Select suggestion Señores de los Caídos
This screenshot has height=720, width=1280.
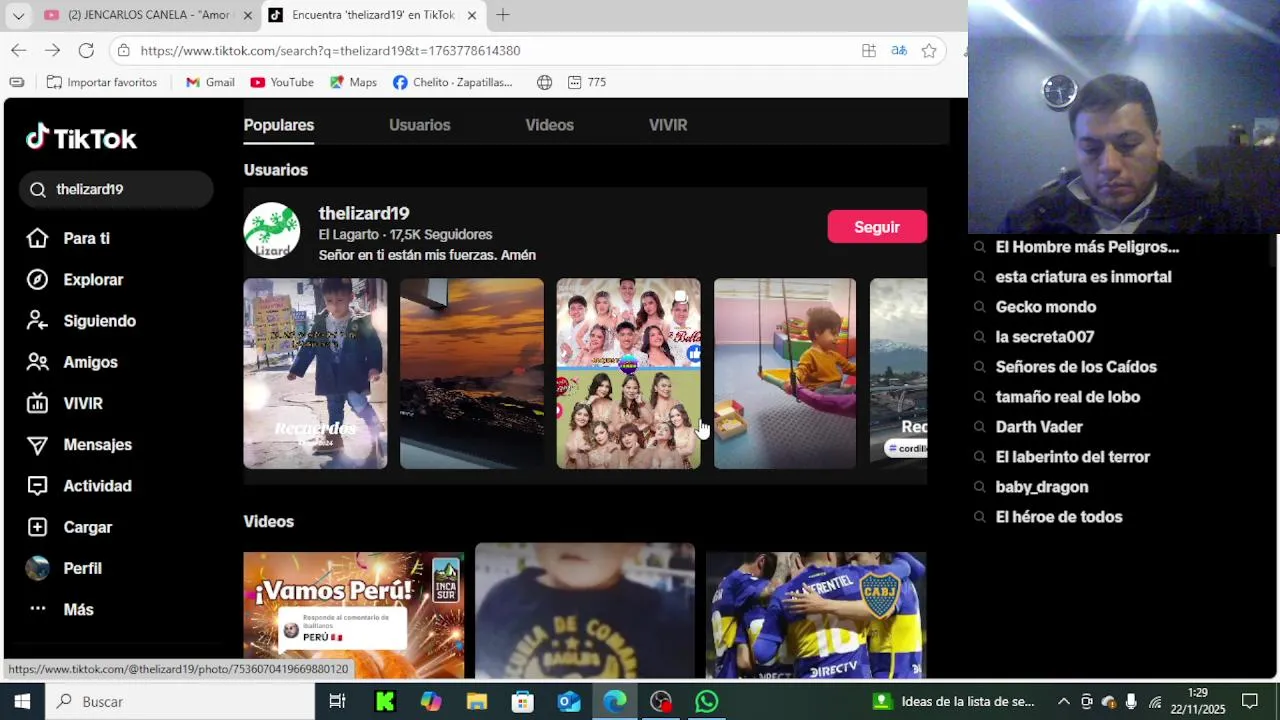1076,367
